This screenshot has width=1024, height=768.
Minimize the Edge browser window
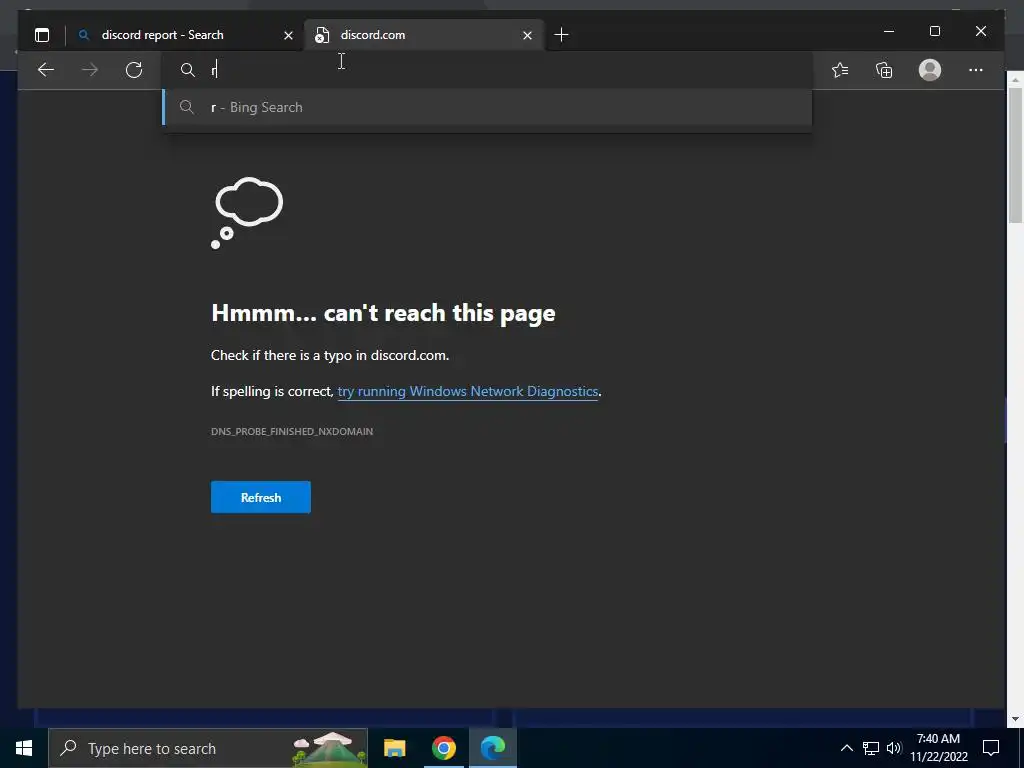coord(889,31)
